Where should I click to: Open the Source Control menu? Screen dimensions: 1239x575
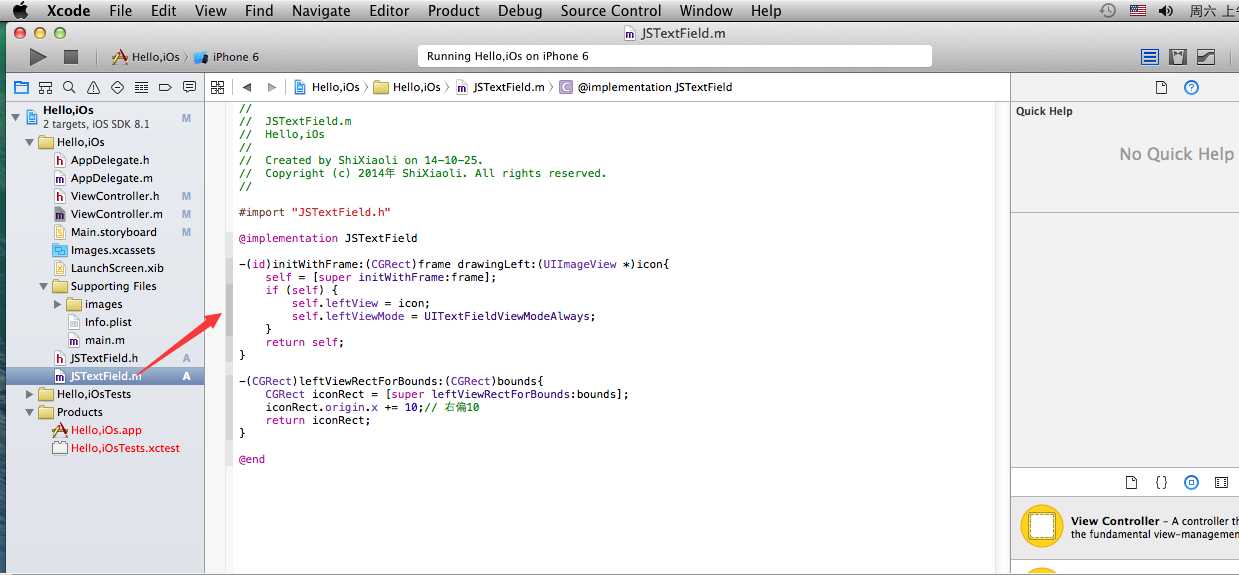pyautogui.click(x=611, y=11)
